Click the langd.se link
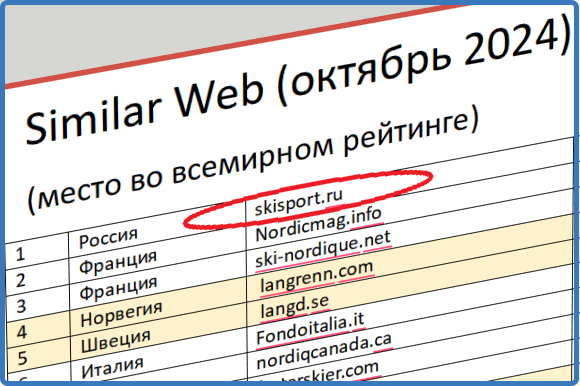Viewport: 580px width, 386px height. pos(294,307)
